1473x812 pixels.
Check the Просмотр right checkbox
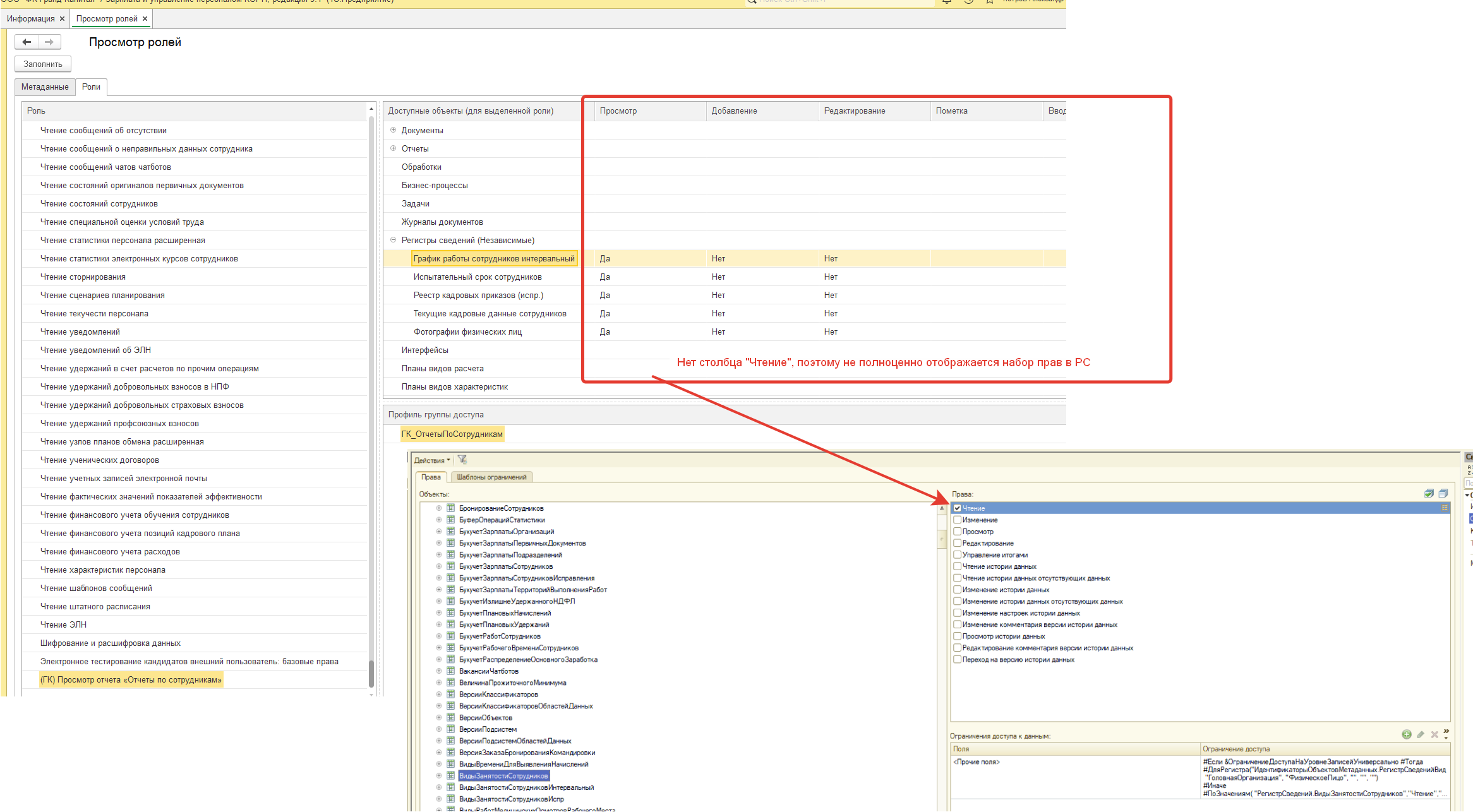tap(958, 531)
